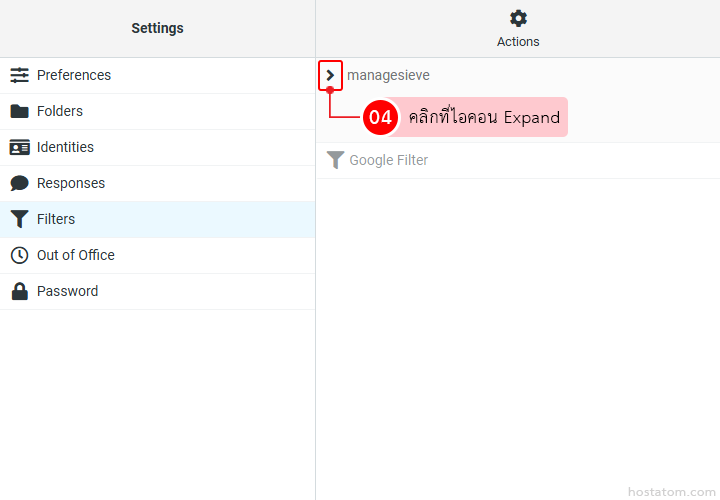Image resolution: width=720 pixels, height=500 pixels.
Task: Click the Preferences sliders icon
Action: 19,75
